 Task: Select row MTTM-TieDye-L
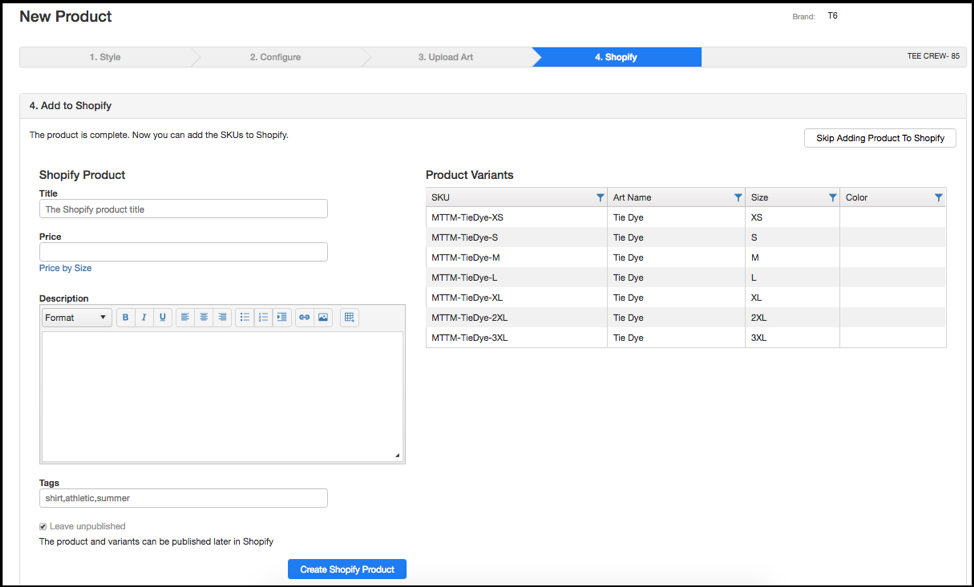coord(686,277)
